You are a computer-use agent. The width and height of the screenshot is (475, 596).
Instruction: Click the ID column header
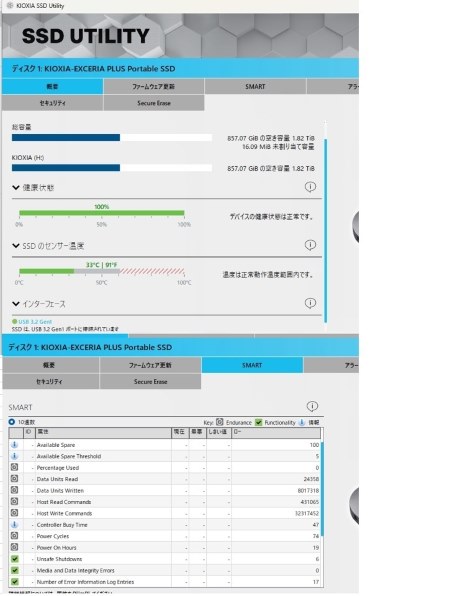(29, 432)
